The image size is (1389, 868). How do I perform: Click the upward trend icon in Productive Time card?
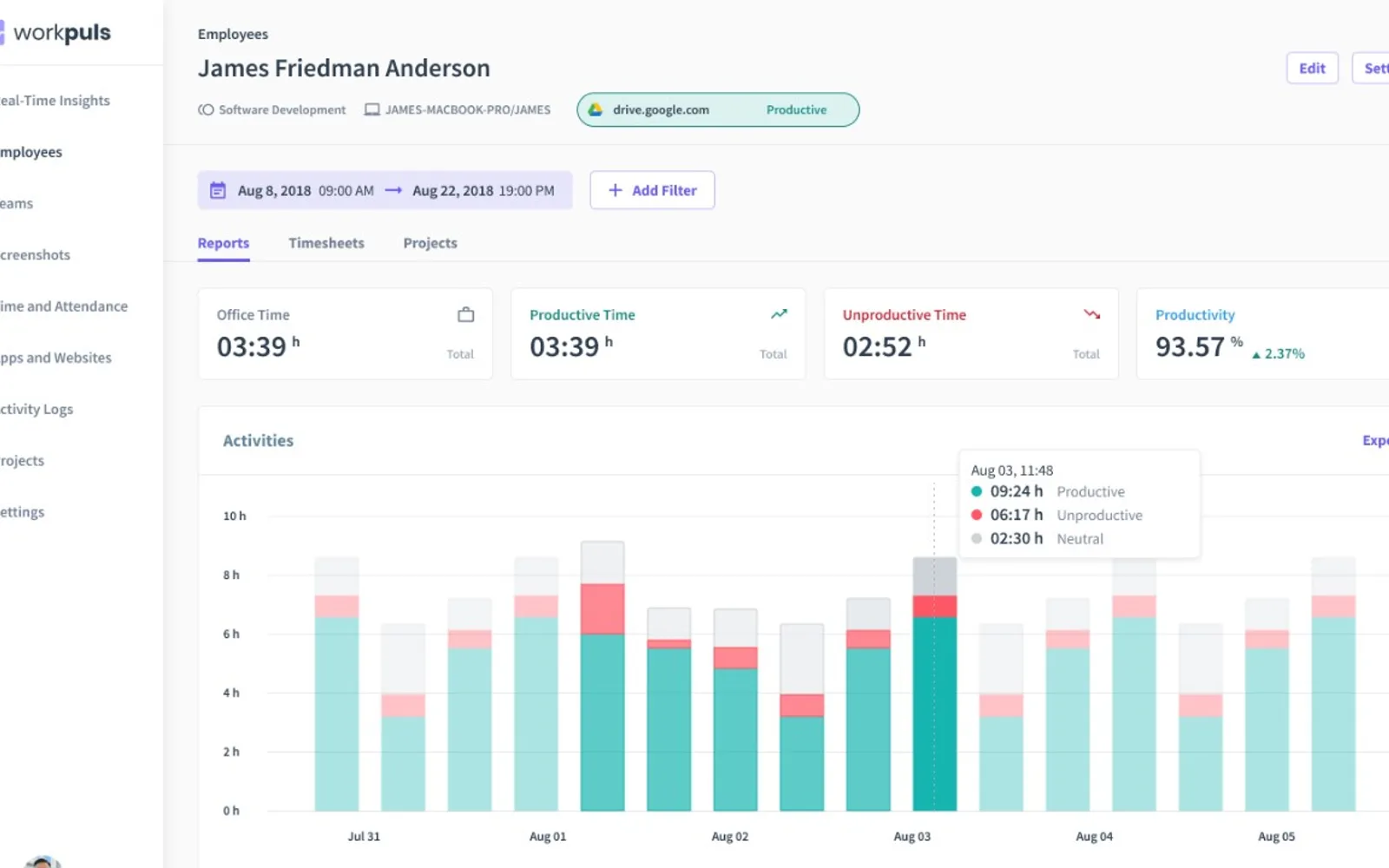pyautogui.click(x=779, y=314)
